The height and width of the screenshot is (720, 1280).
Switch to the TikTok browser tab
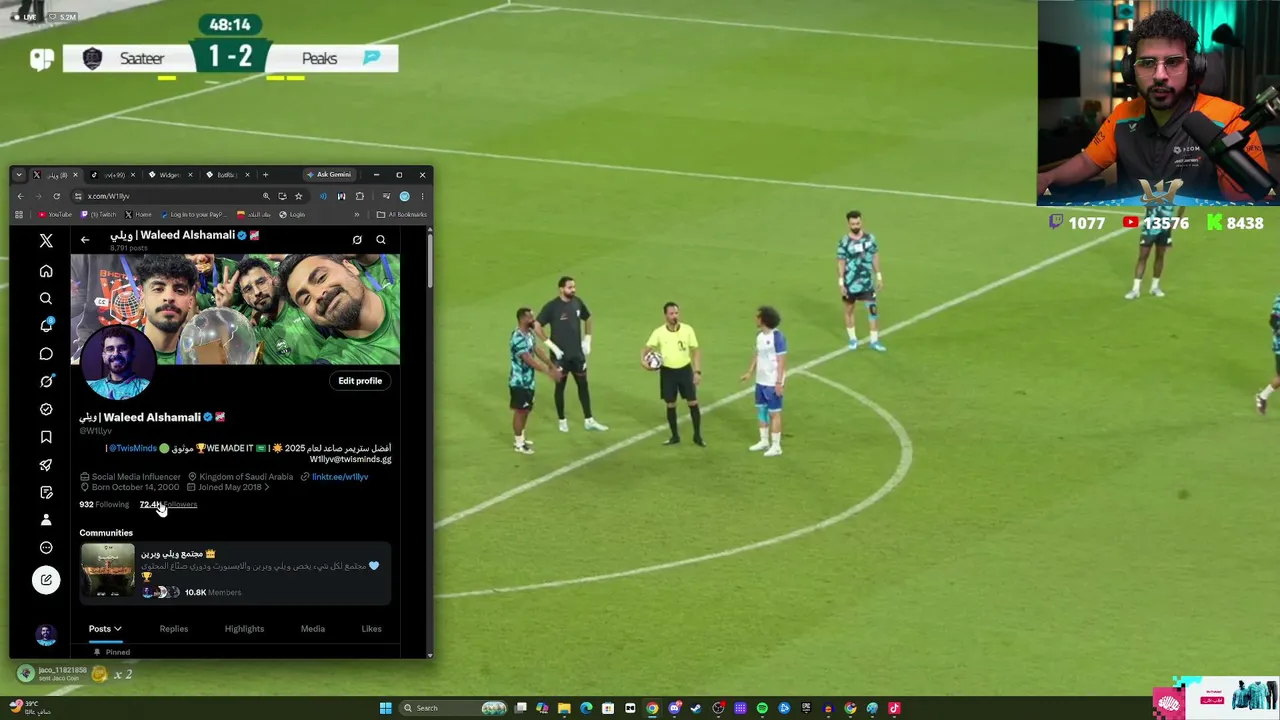pyautogui.click(x=114, y=175)
